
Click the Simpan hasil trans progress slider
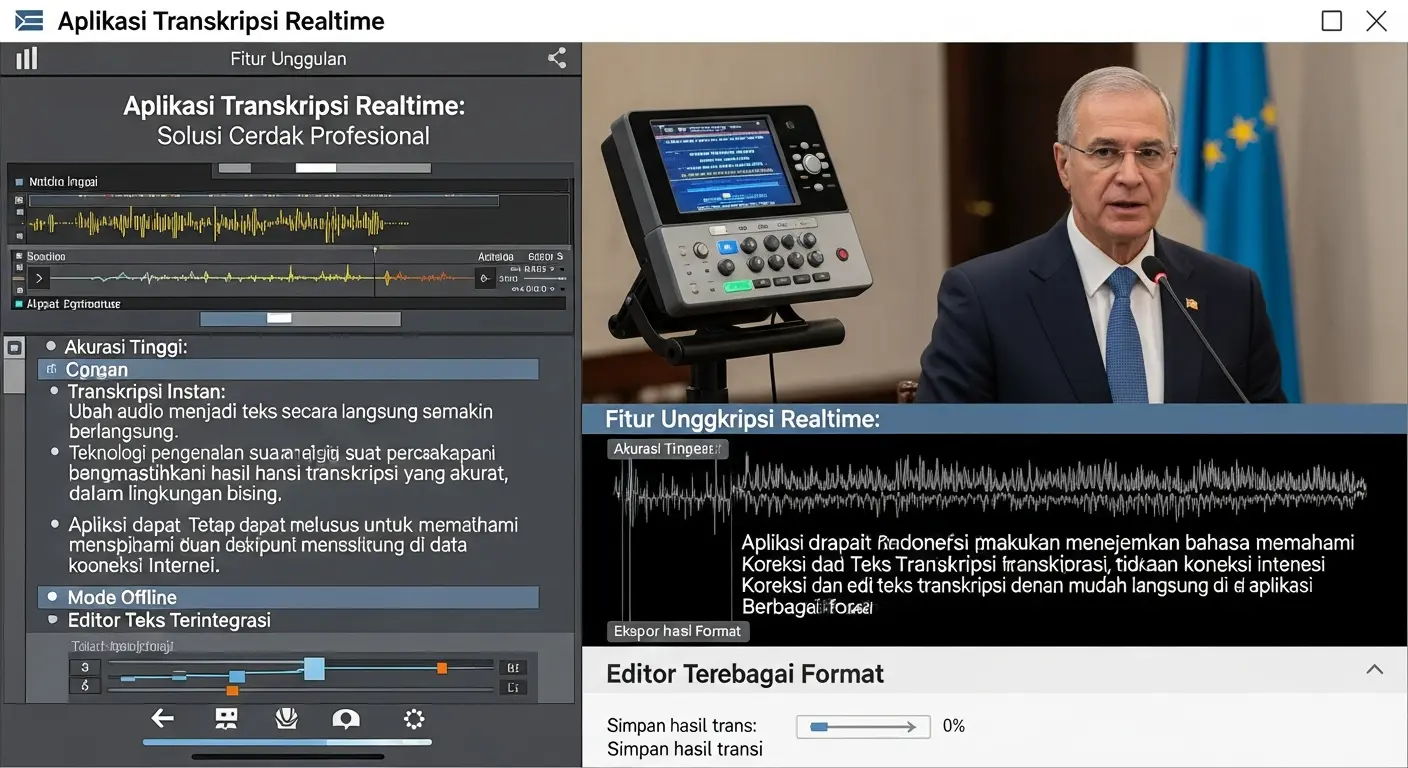863,727
